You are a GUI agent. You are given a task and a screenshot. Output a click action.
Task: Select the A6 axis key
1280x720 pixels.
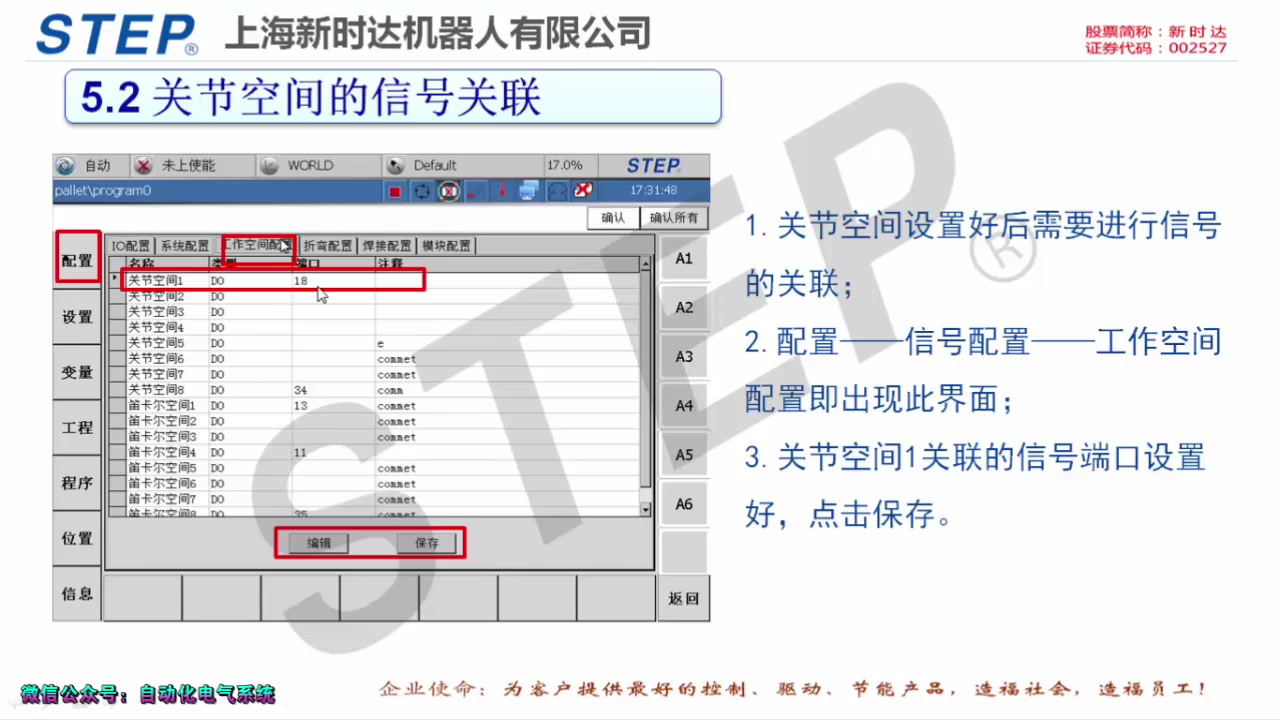[x=684, y=504]
